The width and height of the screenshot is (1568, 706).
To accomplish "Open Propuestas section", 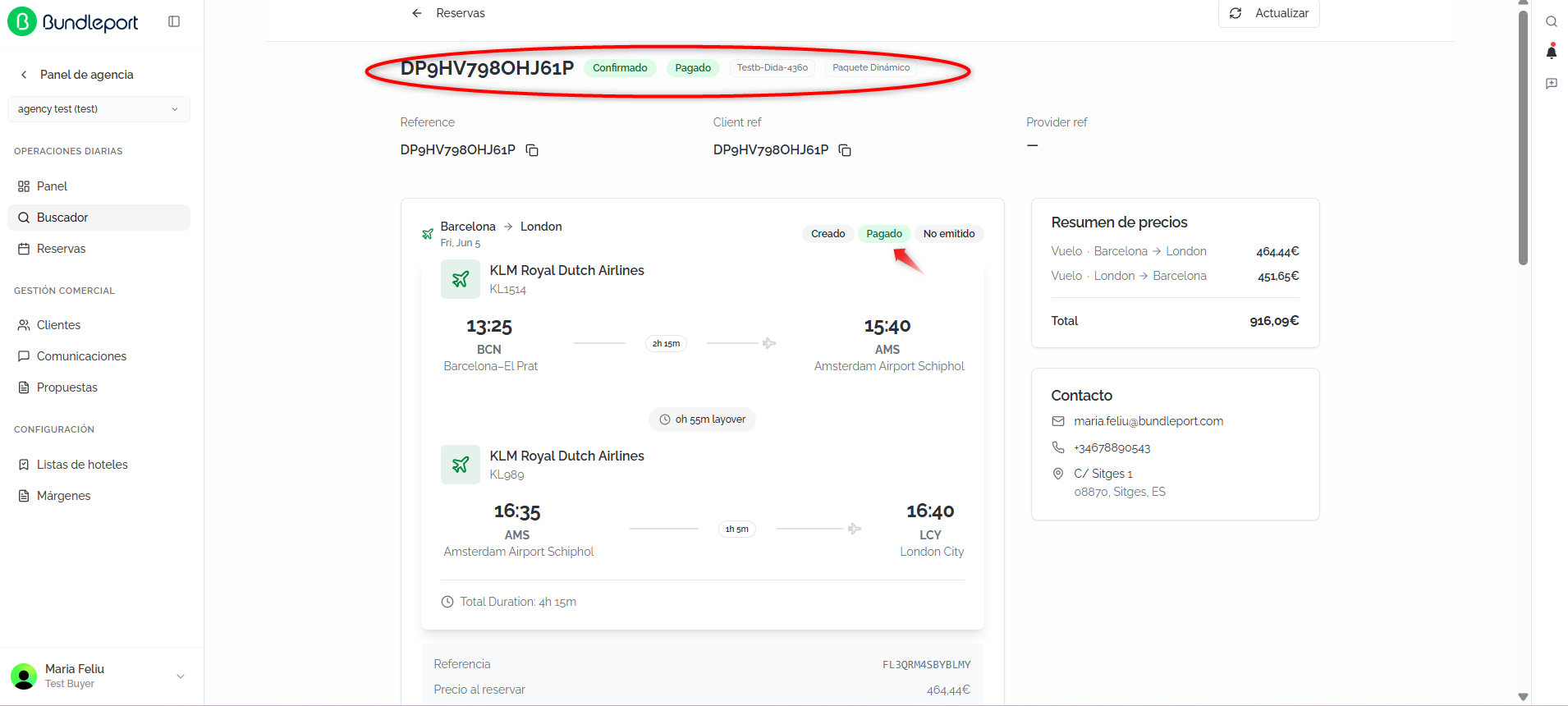I will (99, 387).
